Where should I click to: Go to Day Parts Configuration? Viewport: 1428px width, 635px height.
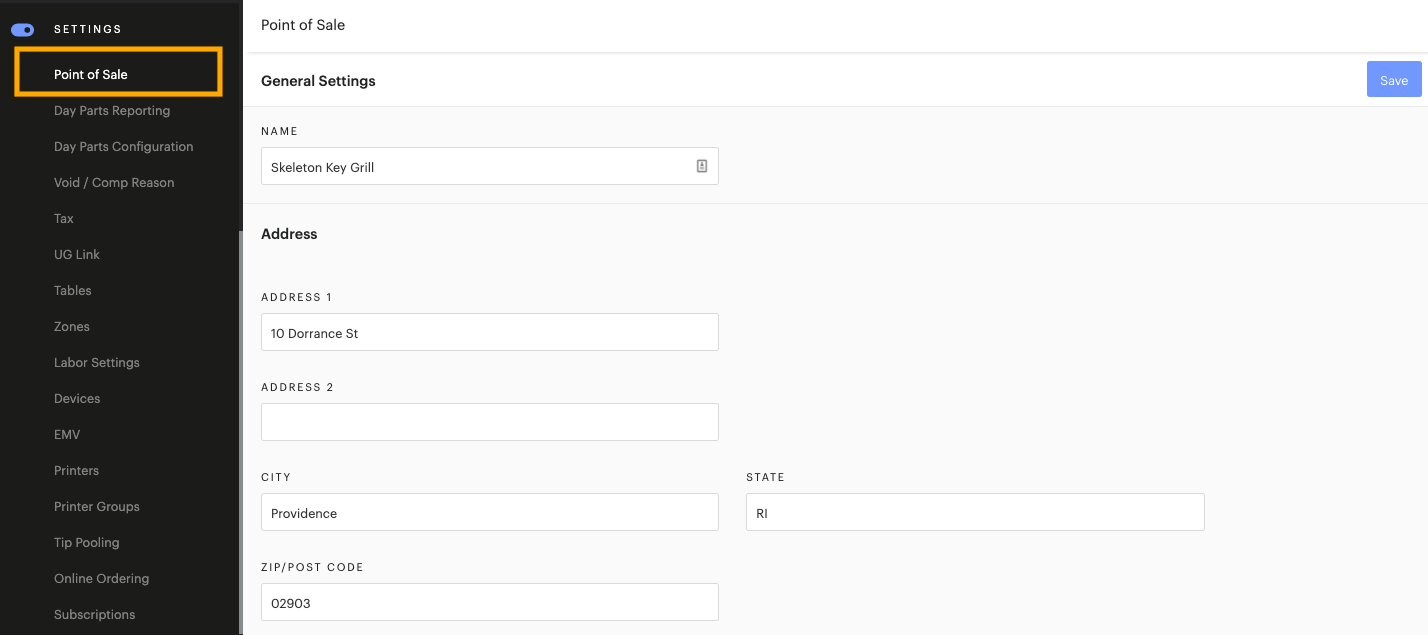[124, 147]
